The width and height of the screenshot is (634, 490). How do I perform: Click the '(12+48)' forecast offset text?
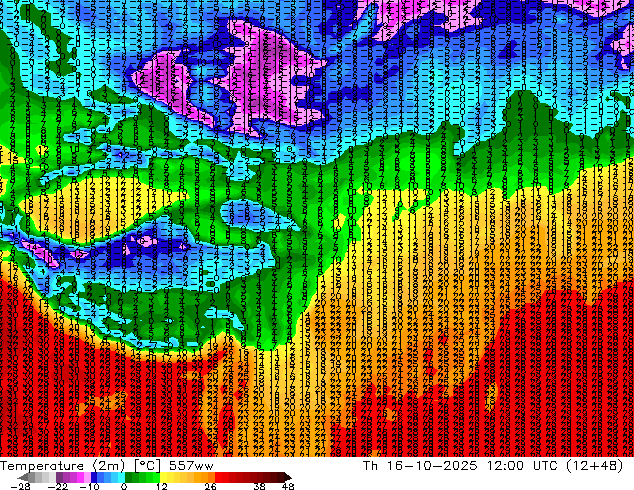[x=594, y=466]
